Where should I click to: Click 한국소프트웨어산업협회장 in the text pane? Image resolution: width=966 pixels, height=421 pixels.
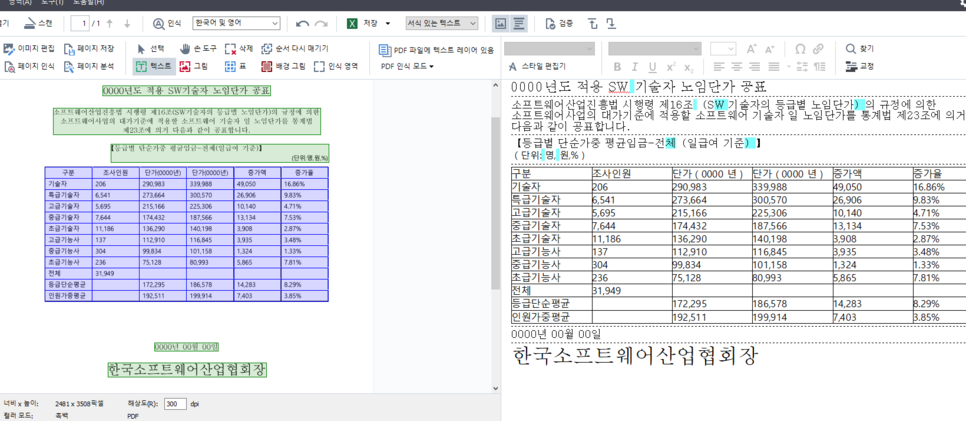click(x=635, y=356)
